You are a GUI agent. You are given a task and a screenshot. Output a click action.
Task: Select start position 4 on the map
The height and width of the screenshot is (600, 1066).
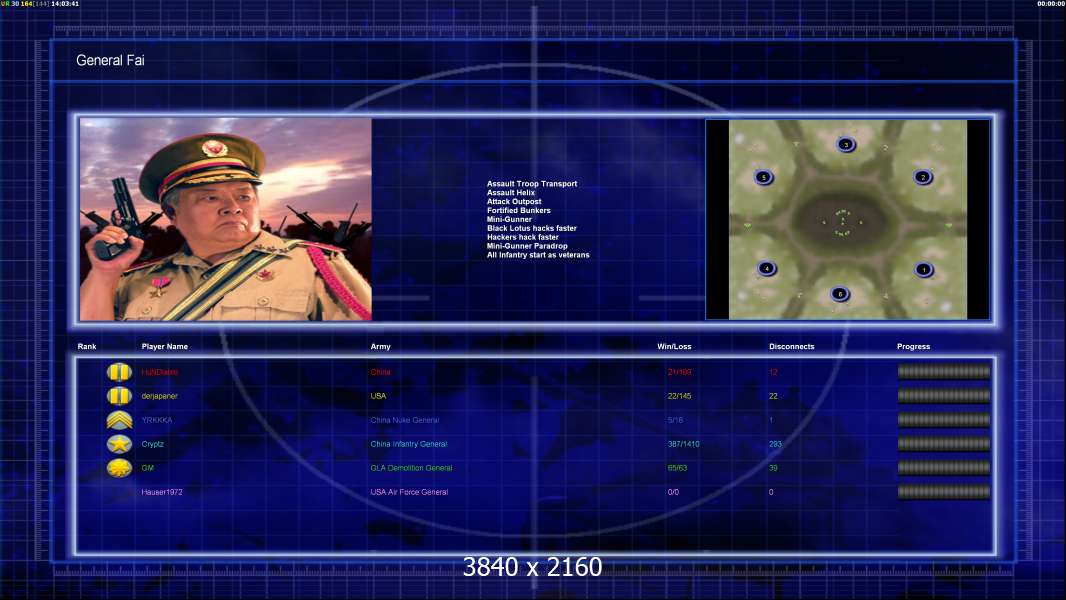[x=767, y=268]
